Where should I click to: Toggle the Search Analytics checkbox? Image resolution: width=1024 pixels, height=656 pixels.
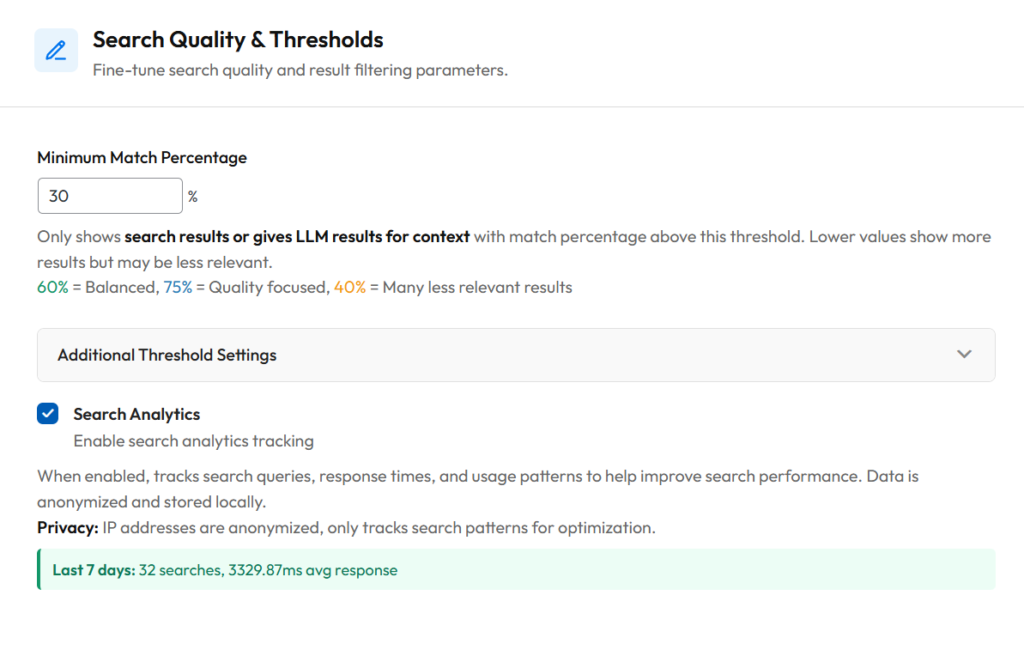(48, 414)
